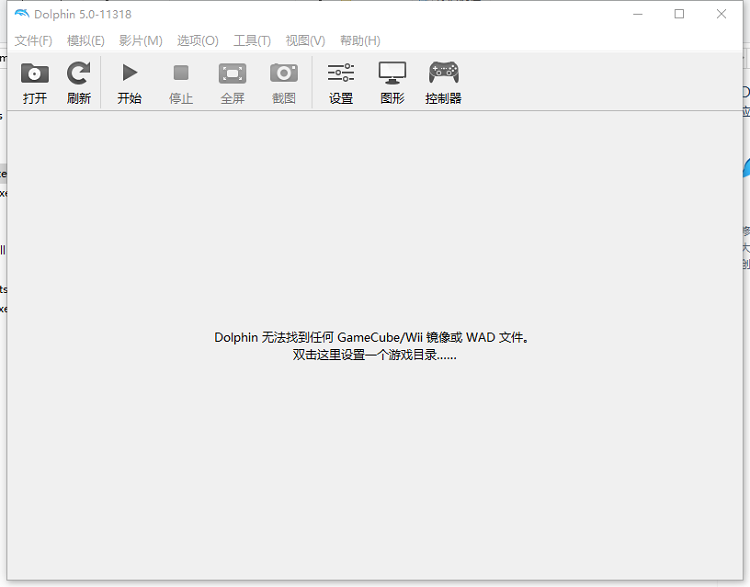Refresh the game list with 刷新

tap(79, 74)
